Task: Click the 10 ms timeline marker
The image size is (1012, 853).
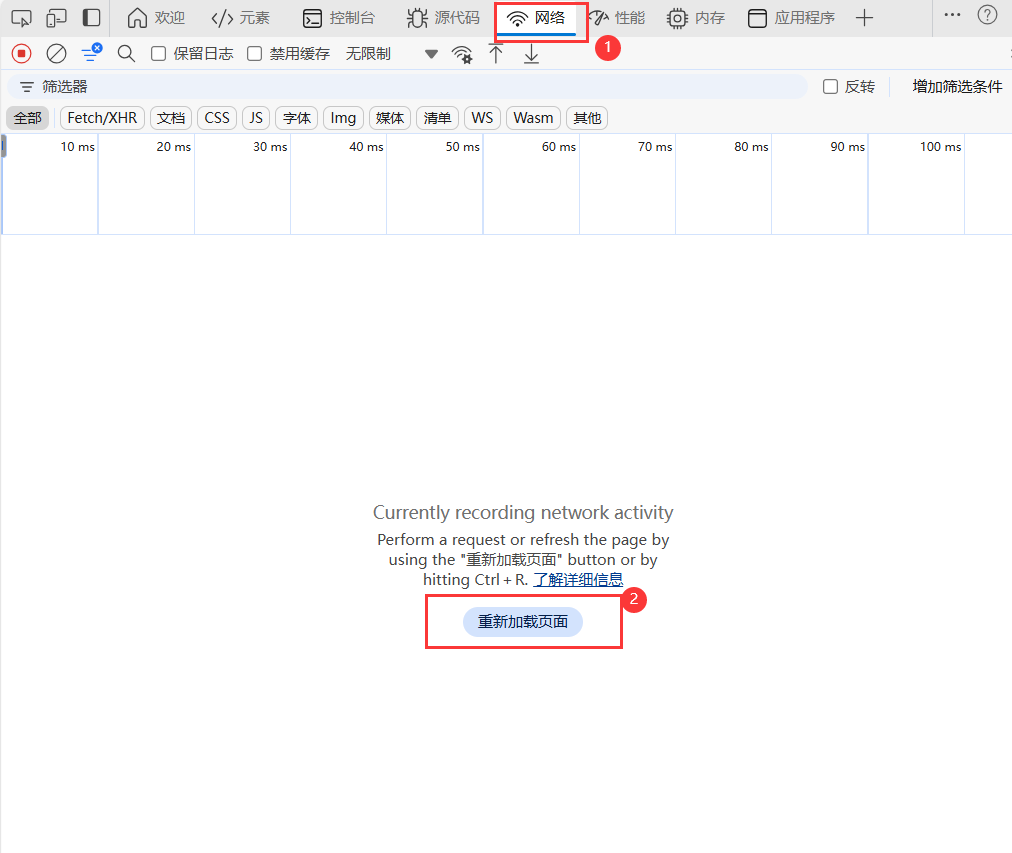Action: [77, 146]
